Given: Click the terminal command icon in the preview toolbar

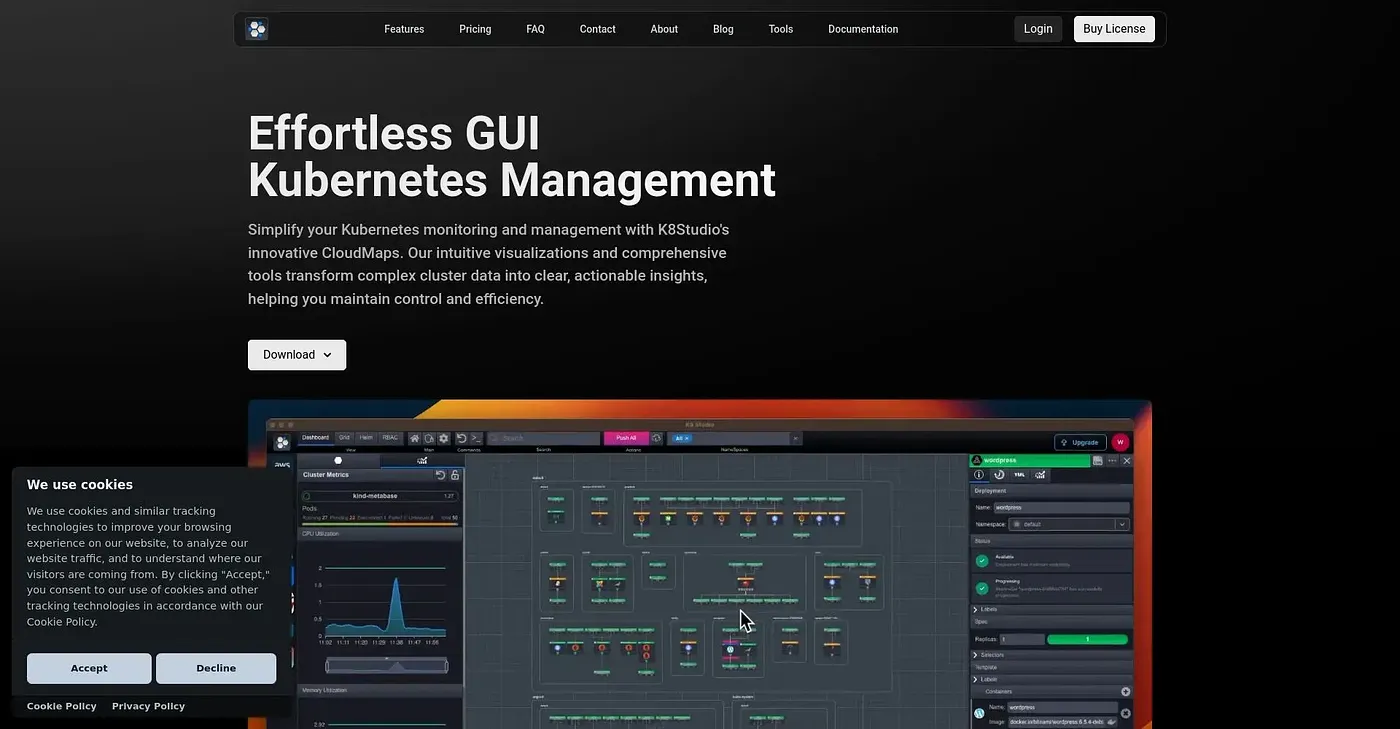Looking at the screenshot, I should click(476, 438).
